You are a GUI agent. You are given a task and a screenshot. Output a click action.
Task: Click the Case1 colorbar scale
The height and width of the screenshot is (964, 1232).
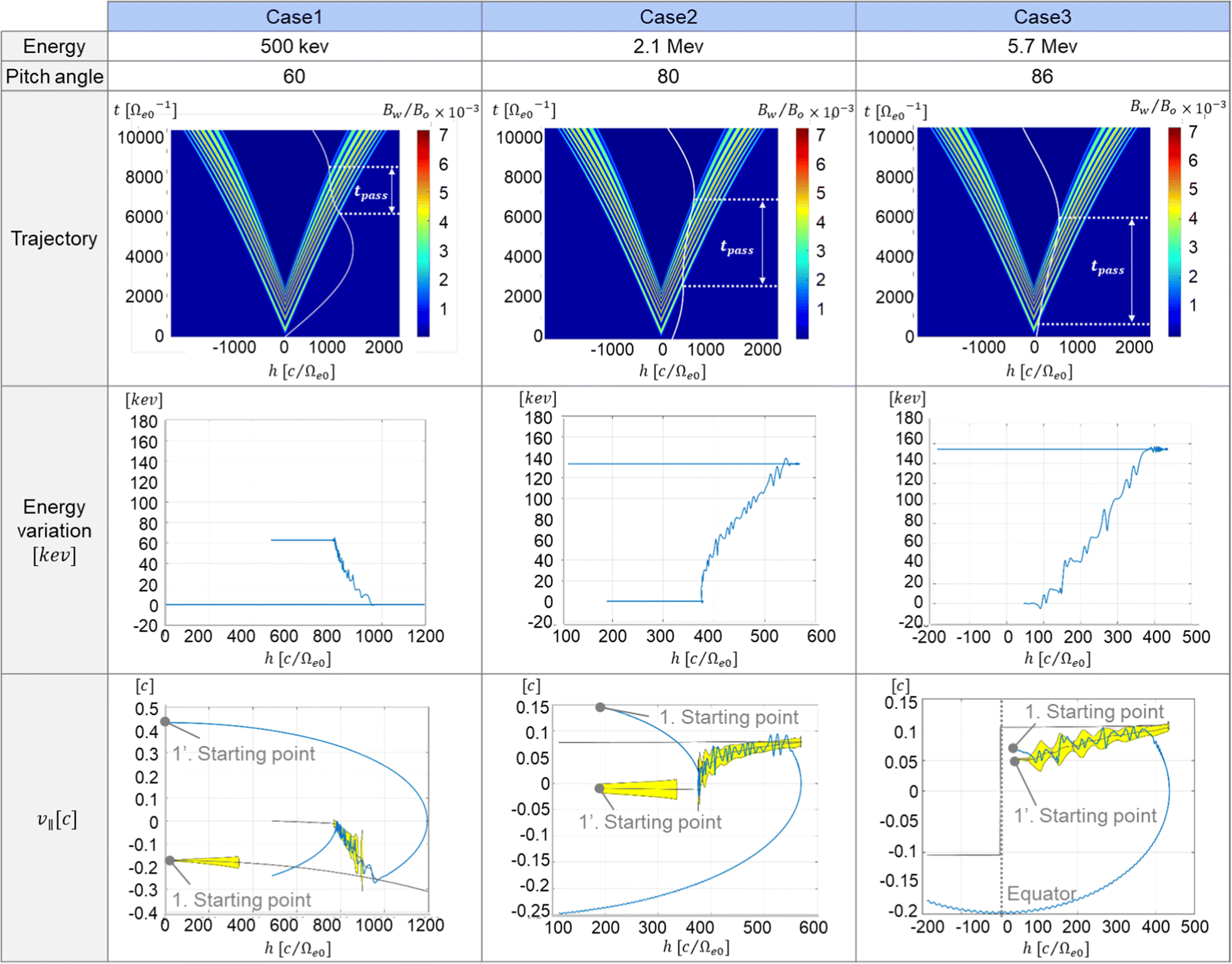[423, 233]
